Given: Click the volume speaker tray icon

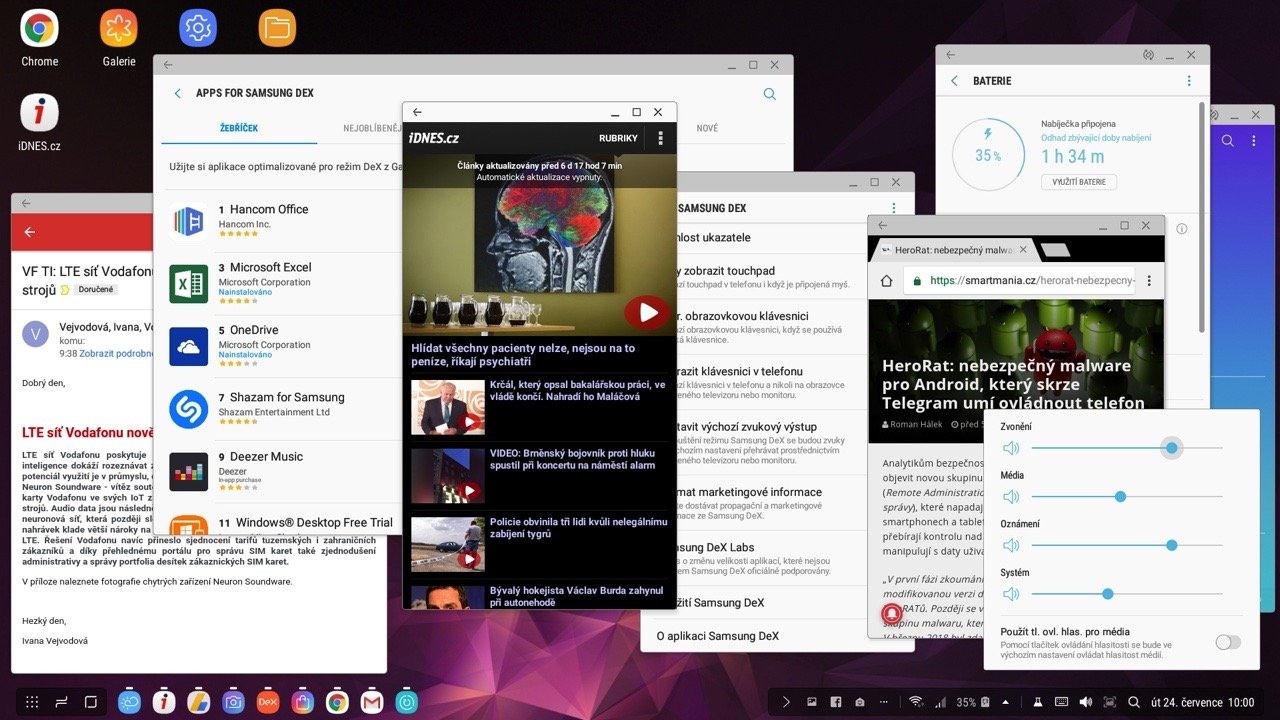Looking at the screenshot, I should pos(1086,702).
